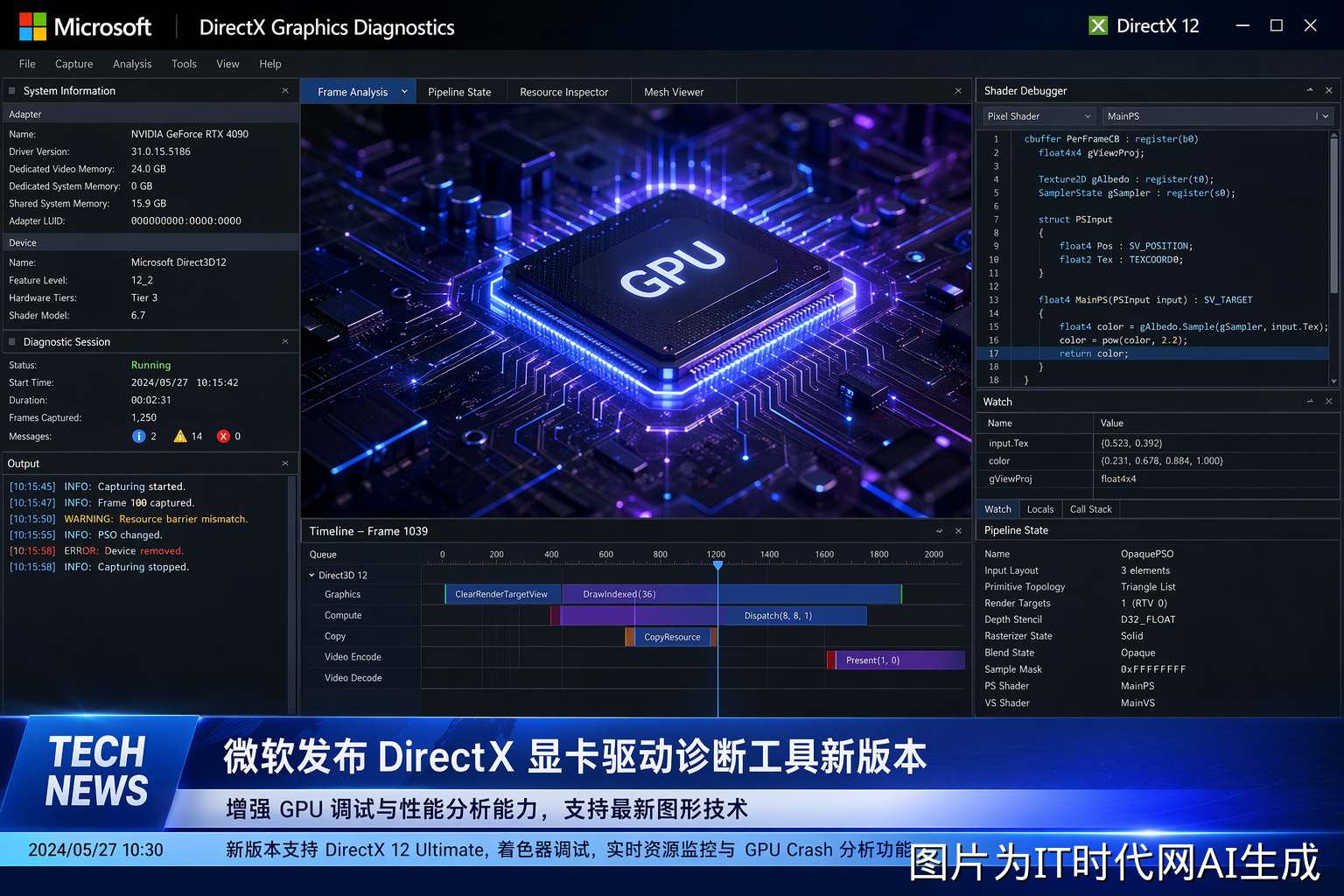1344x896 pixels.
Task: Click the Microsoft logo icon
Action: coord(32,26)
